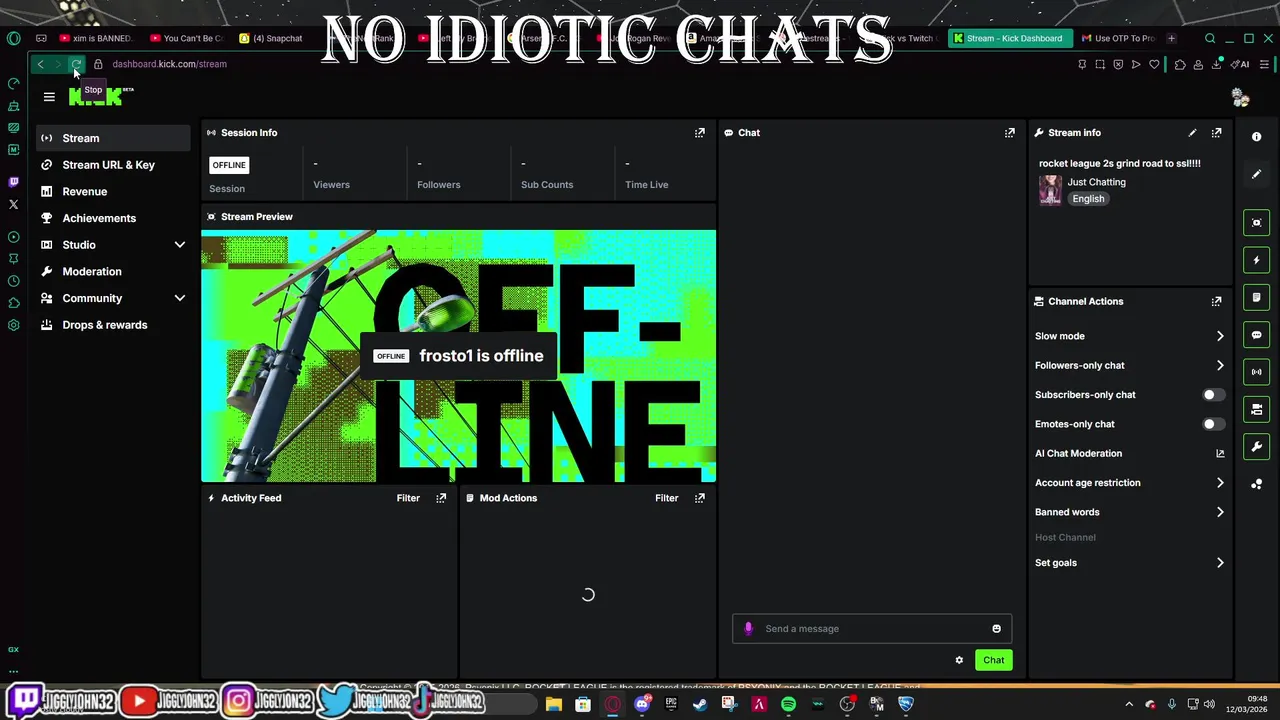The image size is (1280, 720).
Task: Open the emoji picker in chat input
Action: coord(996,629)
